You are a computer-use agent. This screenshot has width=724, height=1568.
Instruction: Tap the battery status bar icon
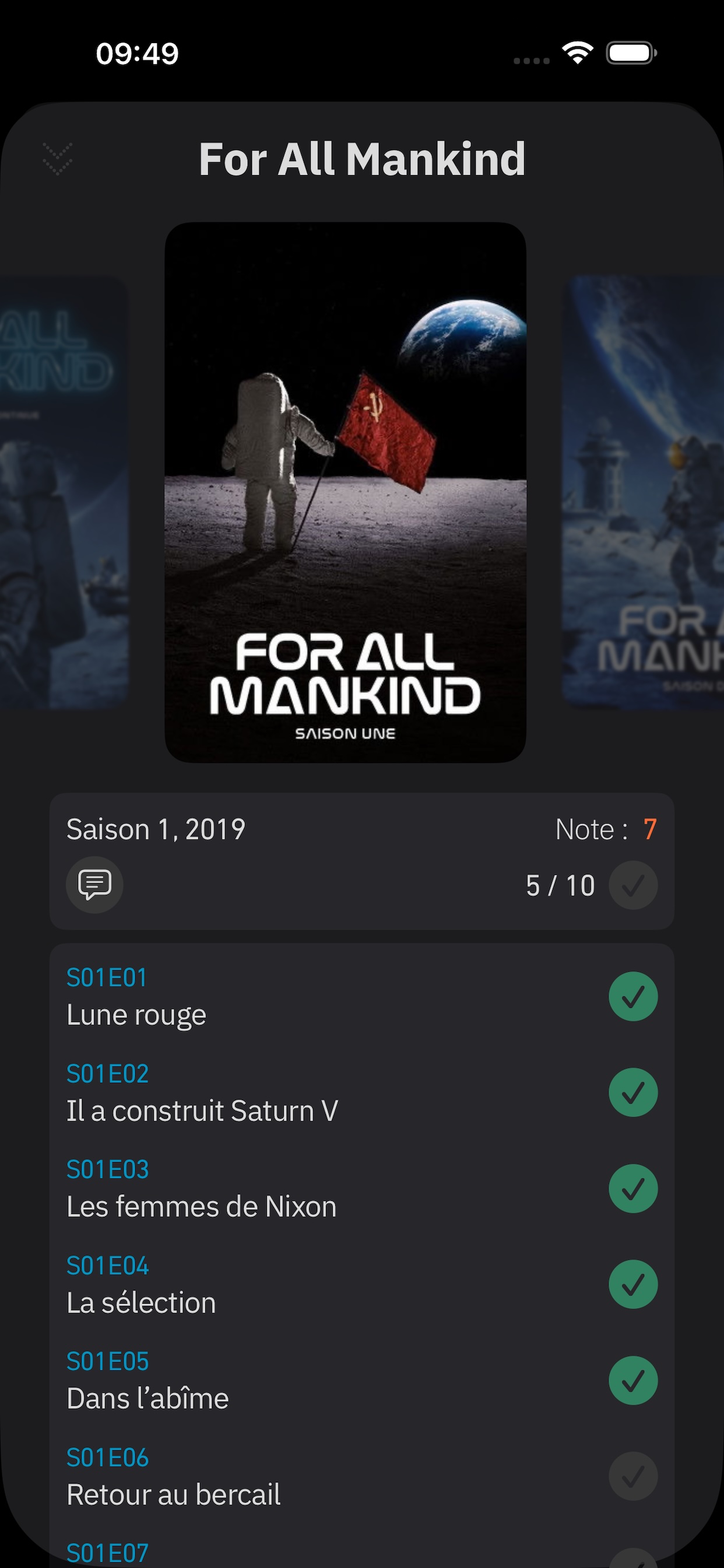tap(631, 53)
